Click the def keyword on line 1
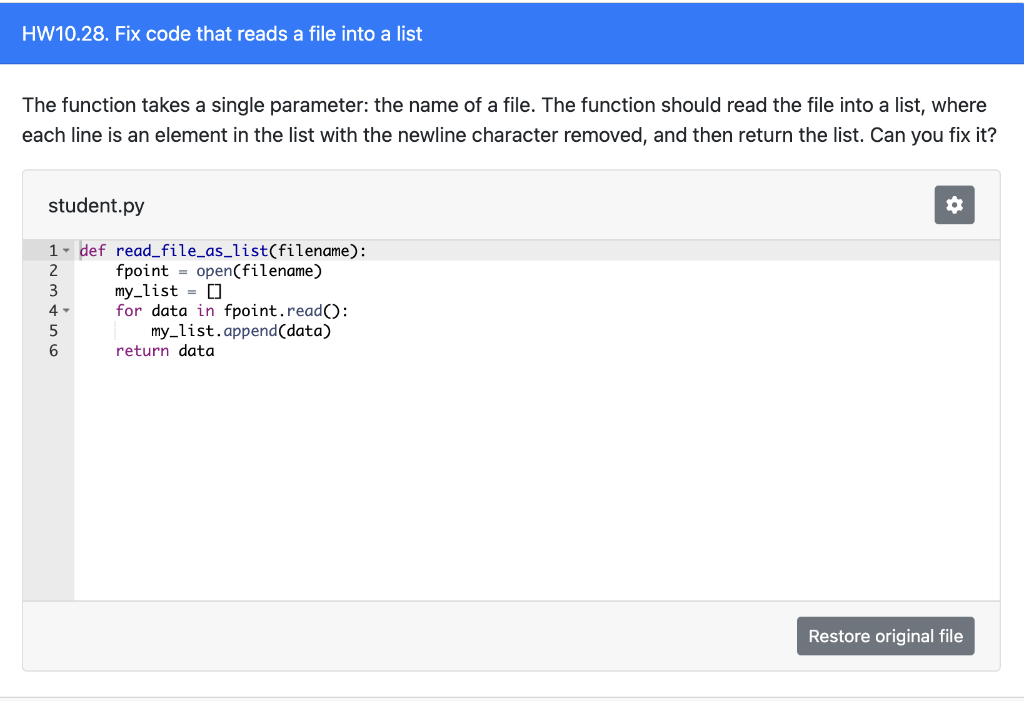 [x=93, y=251]
